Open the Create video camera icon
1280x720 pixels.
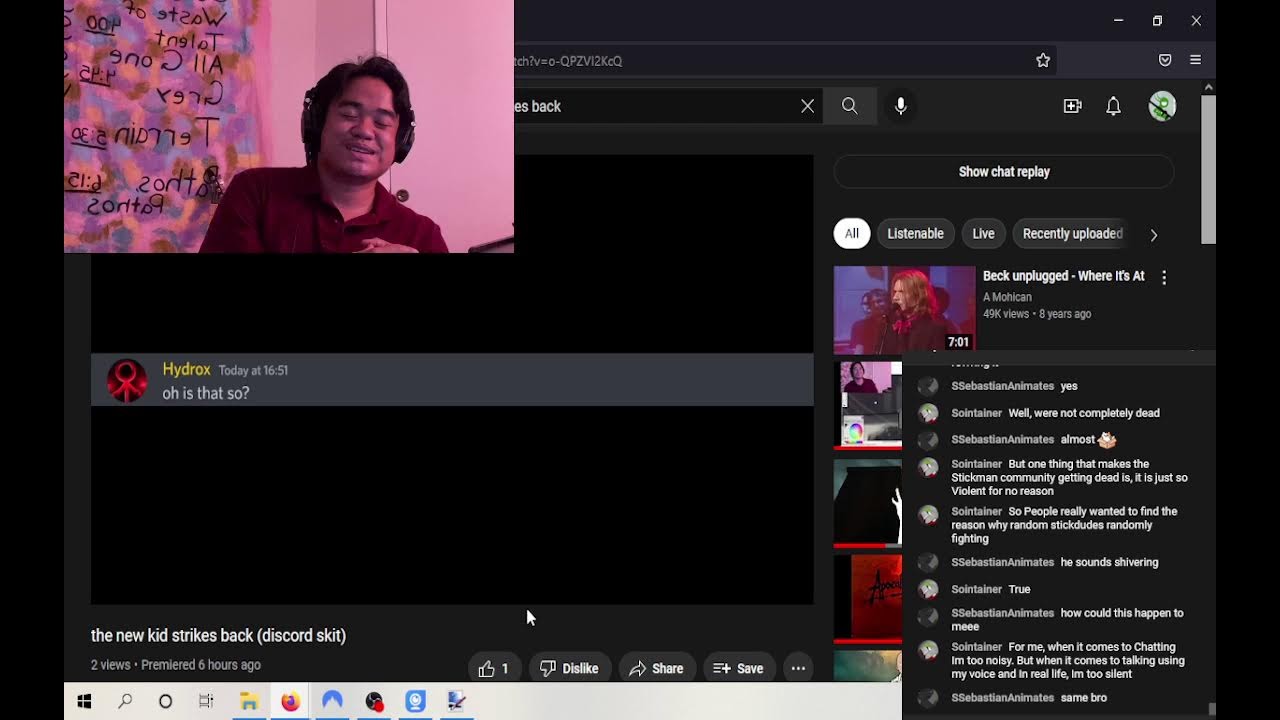coord(1072,106)
